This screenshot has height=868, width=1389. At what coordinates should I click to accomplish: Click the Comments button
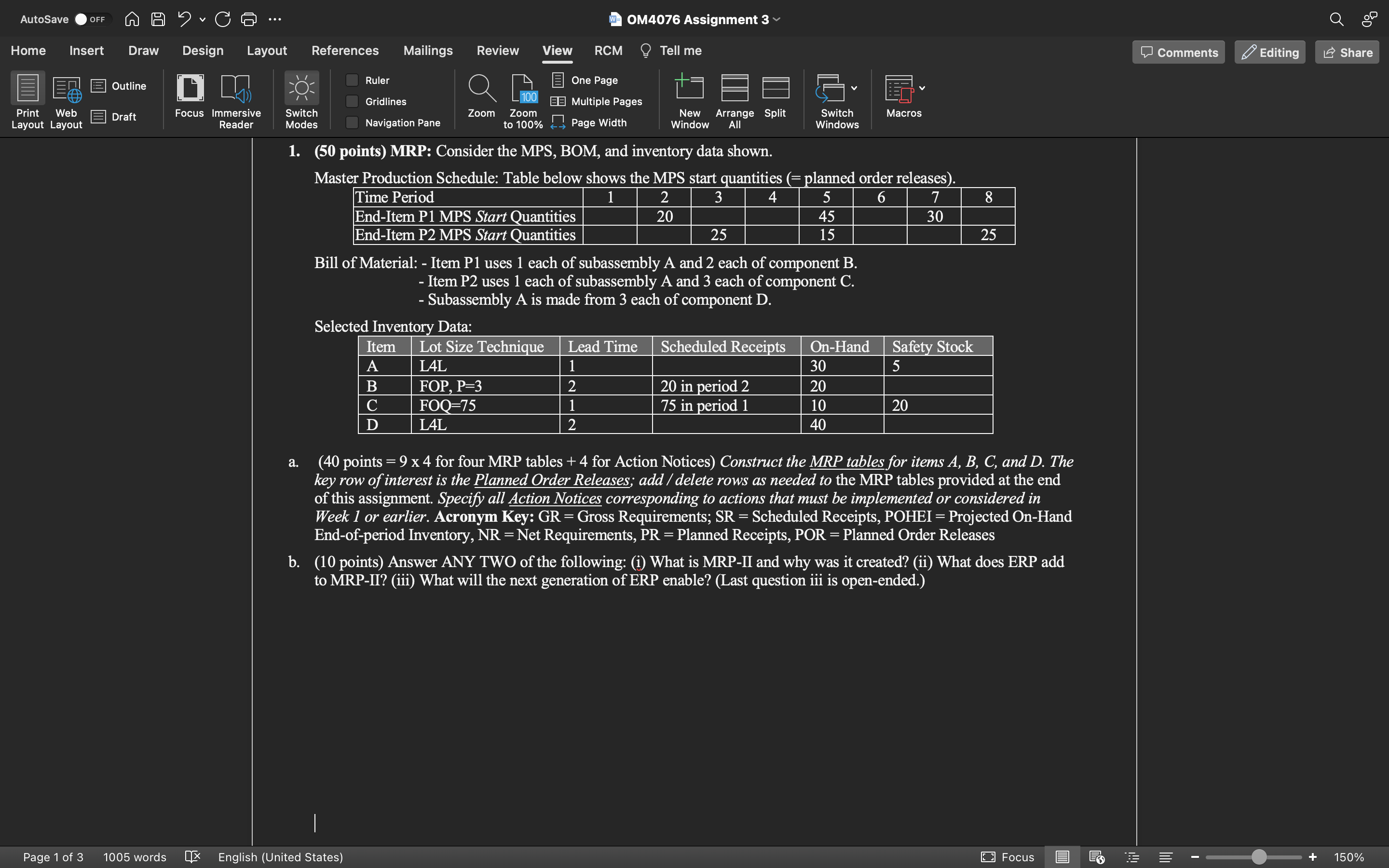click(x=1178, y=52)
